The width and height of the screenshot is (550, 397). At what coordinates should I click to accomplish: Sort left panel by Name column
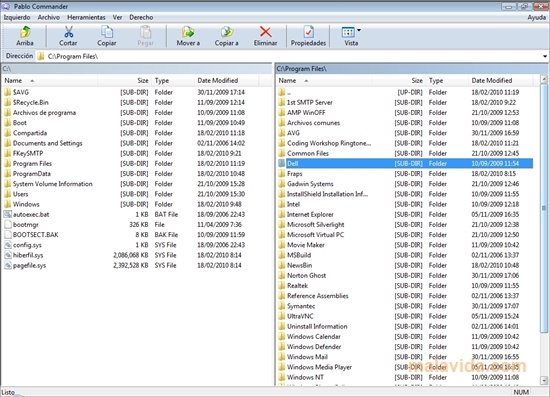(49, 81)
